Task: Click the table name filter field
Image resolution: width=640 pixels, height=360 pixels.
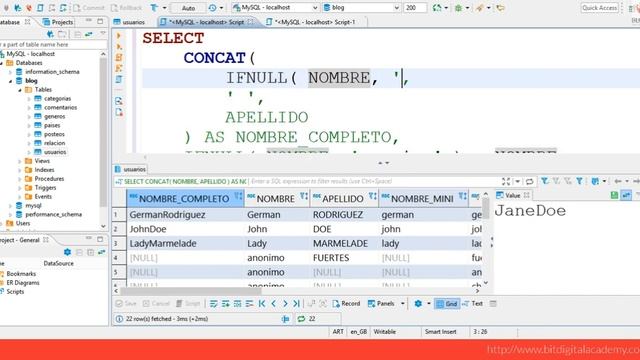Action: [x=52, y=44]
